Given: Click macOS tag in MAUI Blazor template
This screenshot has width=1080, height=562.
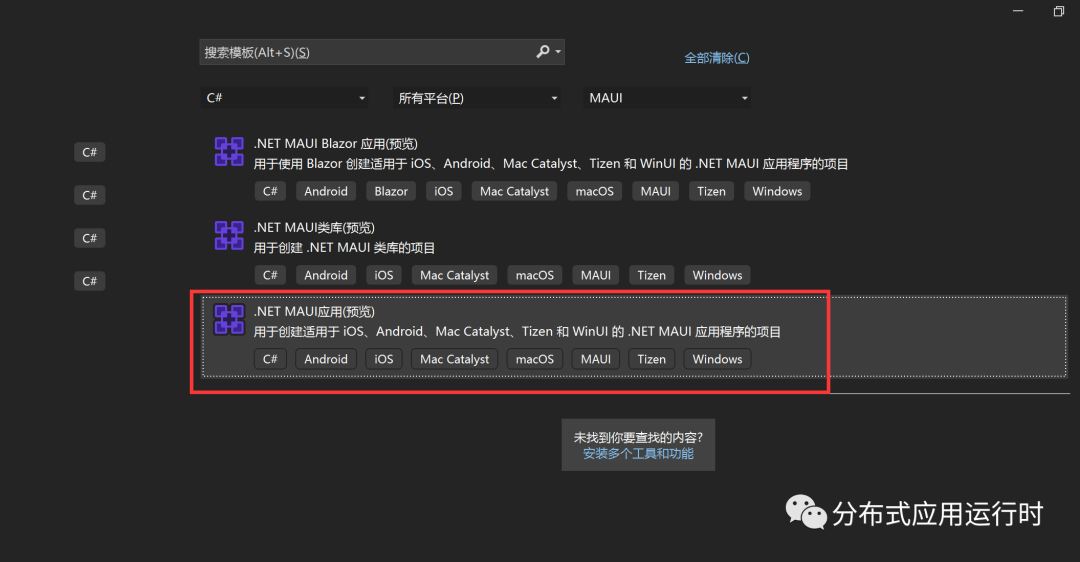Looking at the screenshot, I should (594, 191).
